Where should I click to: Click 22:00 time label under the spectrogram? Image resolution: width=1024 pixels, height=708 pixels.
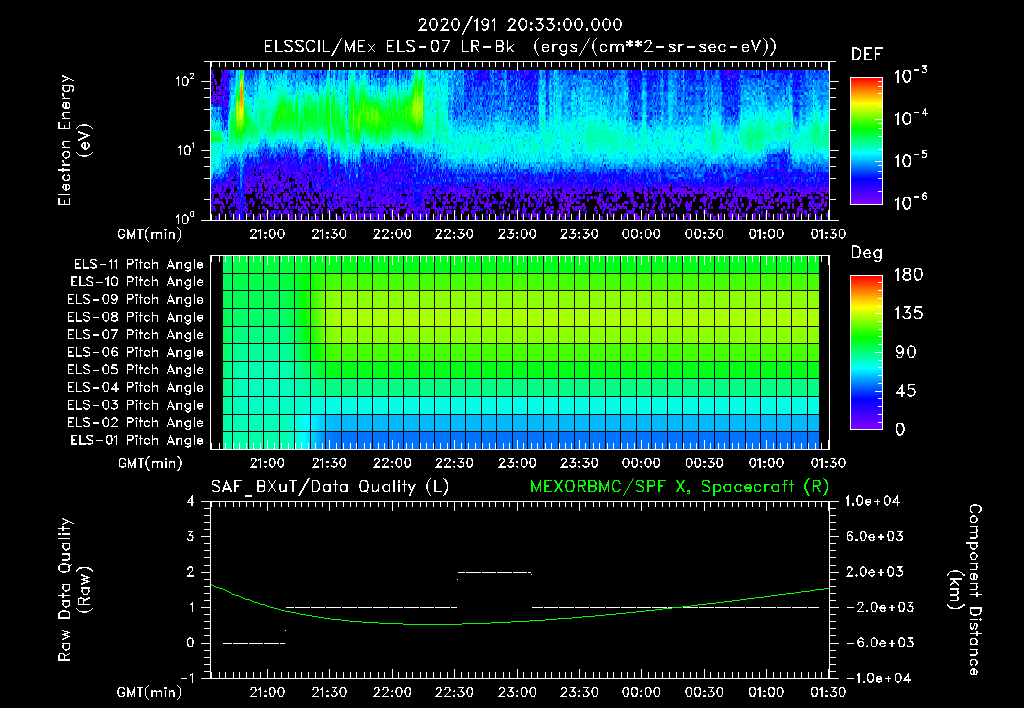pyautogui.click(x=392, y=234)
